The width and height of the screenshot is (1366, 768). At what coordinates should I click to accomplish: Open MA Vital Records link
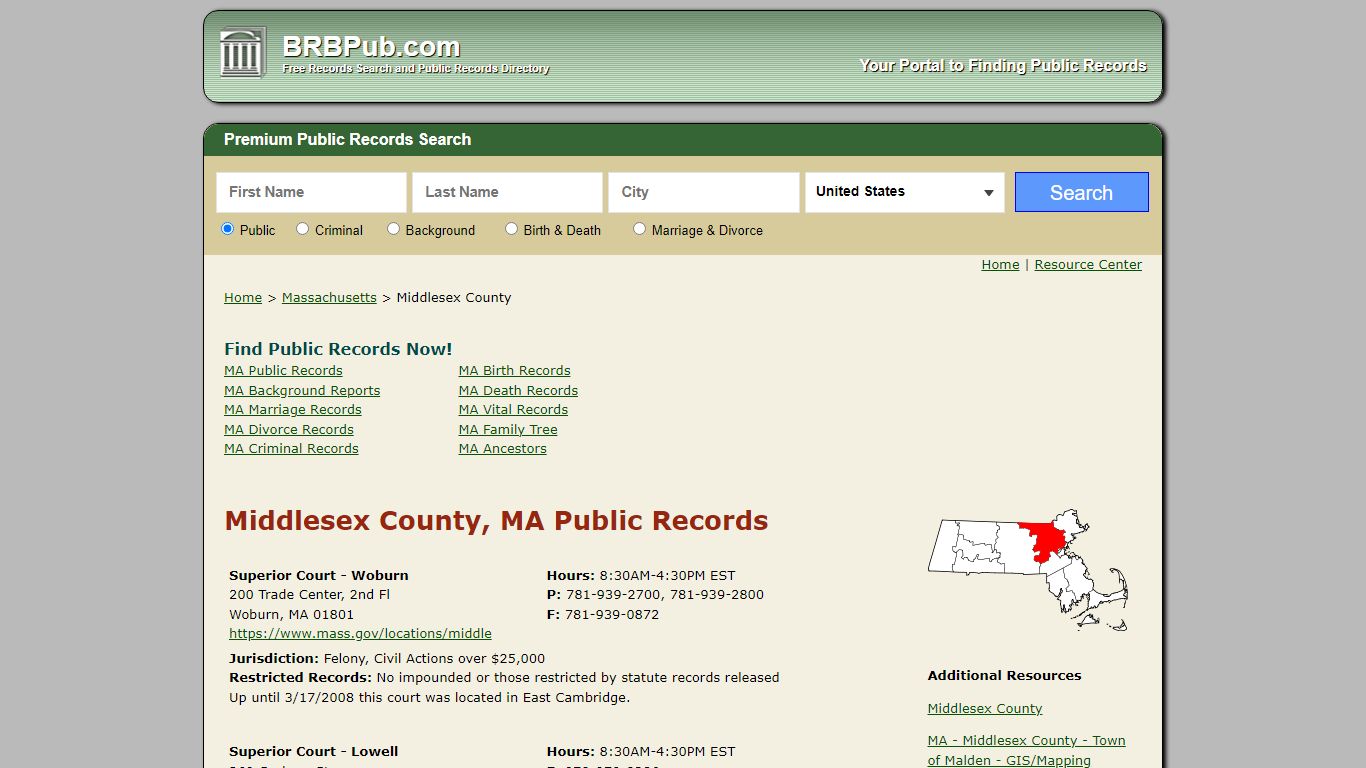click(x=513, y=410)
